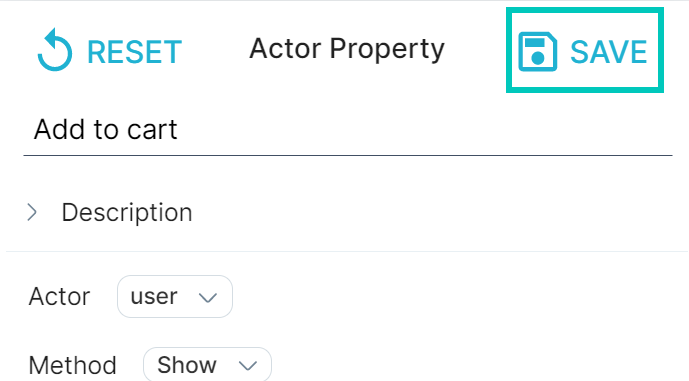Click the floppy disk Save icon
The width and height of the screenshot is (689, 381).
tap(537, 51)
